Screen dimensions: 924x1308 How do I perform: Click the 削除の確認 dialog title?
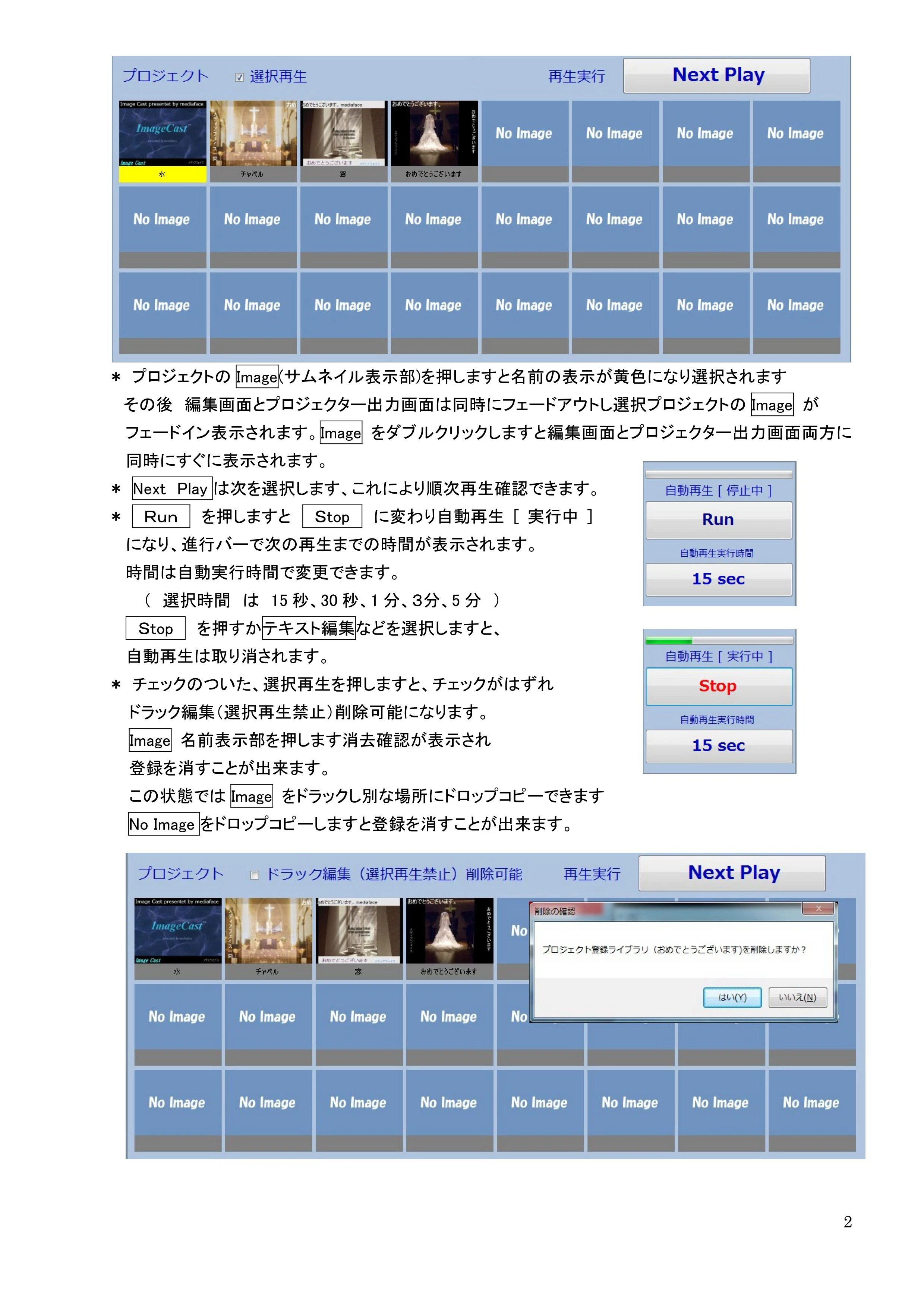pos(555,911)
